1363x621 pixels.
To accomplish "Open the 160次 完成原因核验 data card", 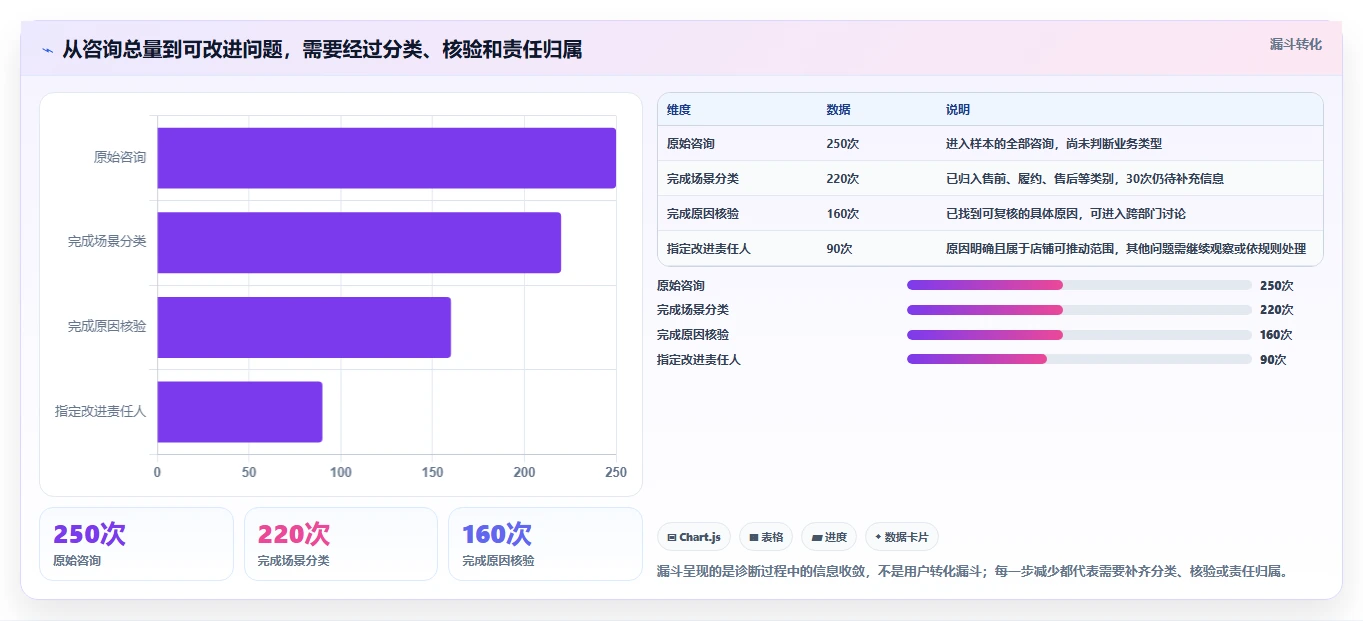I will coord(545,544).
